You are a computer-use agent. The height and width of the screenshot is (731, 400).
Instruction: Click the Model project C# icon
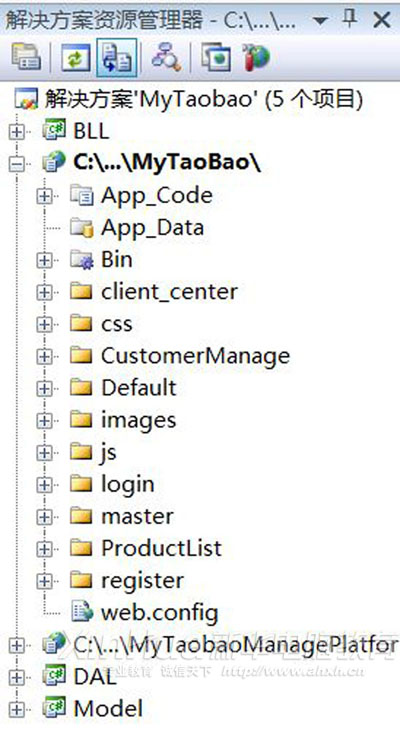coord(54,708)
